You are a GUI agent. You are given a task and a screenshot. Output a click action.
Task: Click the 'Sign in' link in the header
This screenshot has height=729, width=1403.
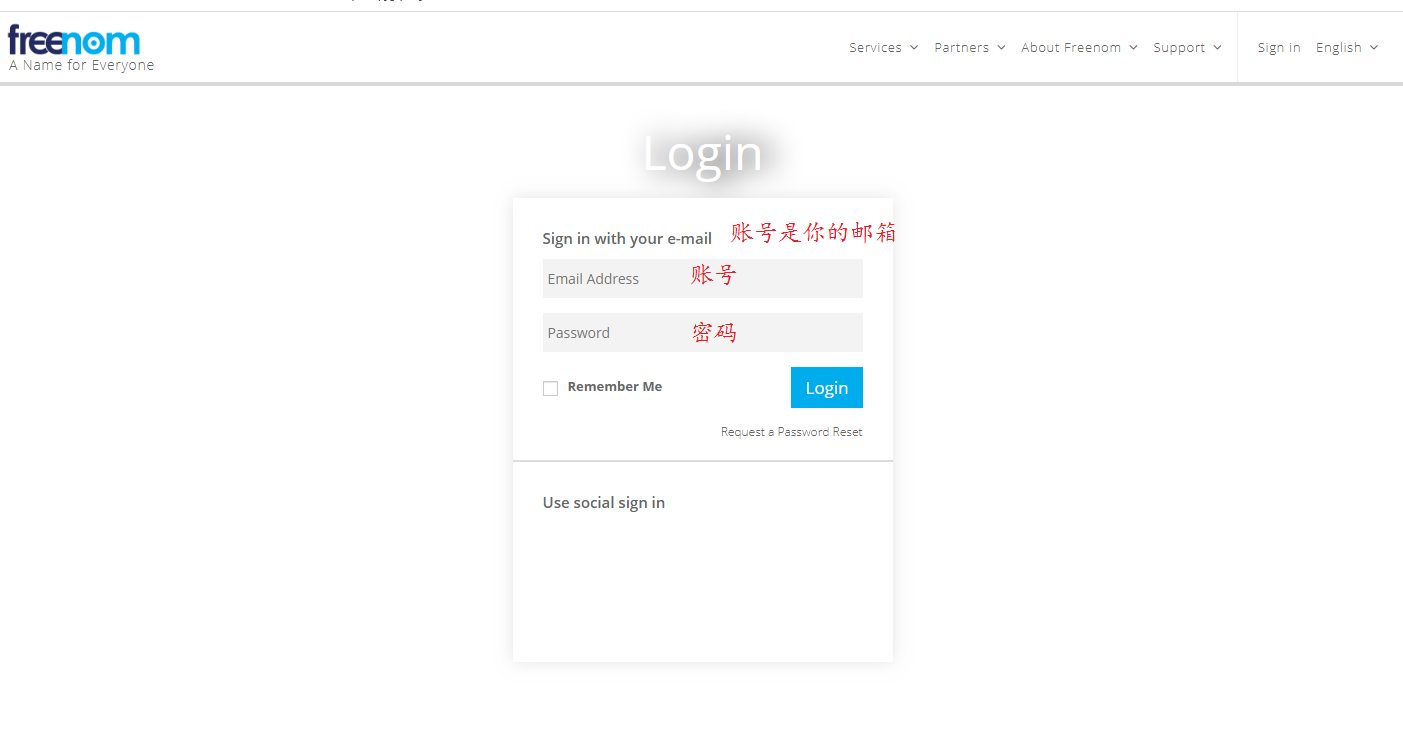[1279, 47]
